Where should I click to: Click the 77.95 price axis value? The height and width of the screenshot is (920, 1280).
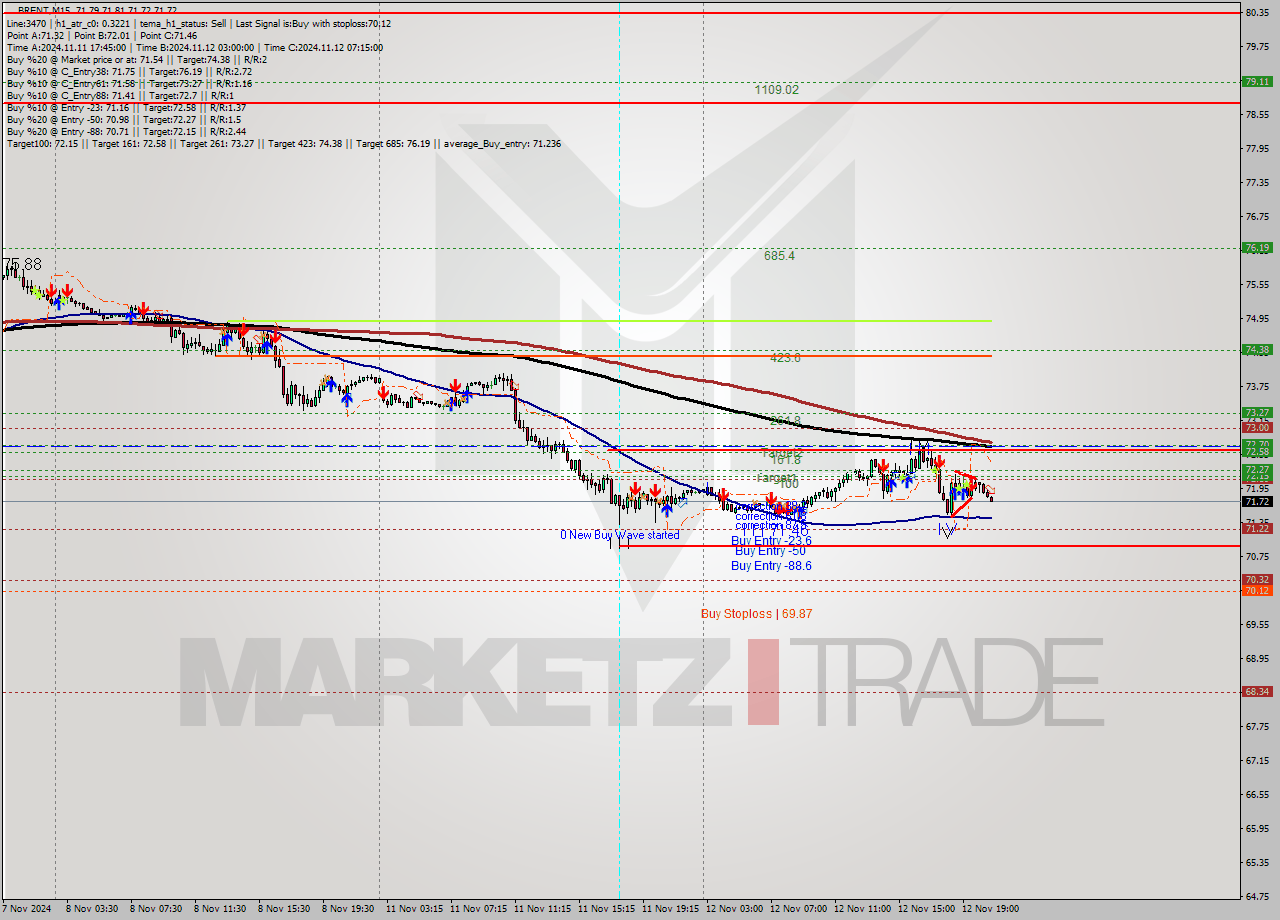coord(1256,148)
